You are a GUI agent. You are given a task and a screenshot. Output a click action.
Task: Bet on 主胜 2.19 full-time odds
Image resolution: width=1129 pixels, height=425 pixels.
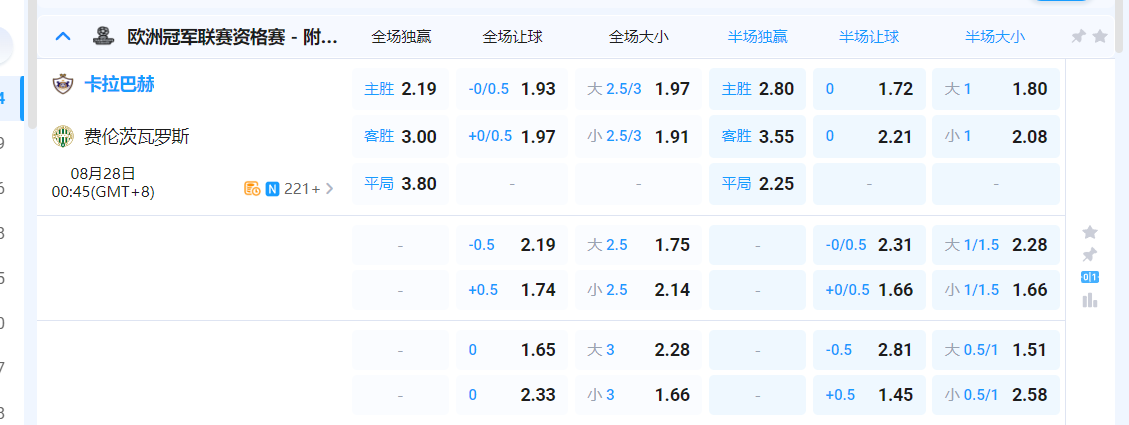pos(401,89)
